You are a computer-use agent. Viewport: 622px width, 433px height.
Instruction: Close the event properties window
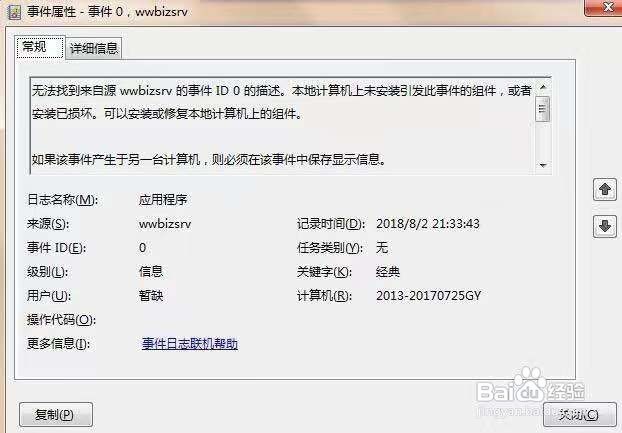tap(606, 7)
